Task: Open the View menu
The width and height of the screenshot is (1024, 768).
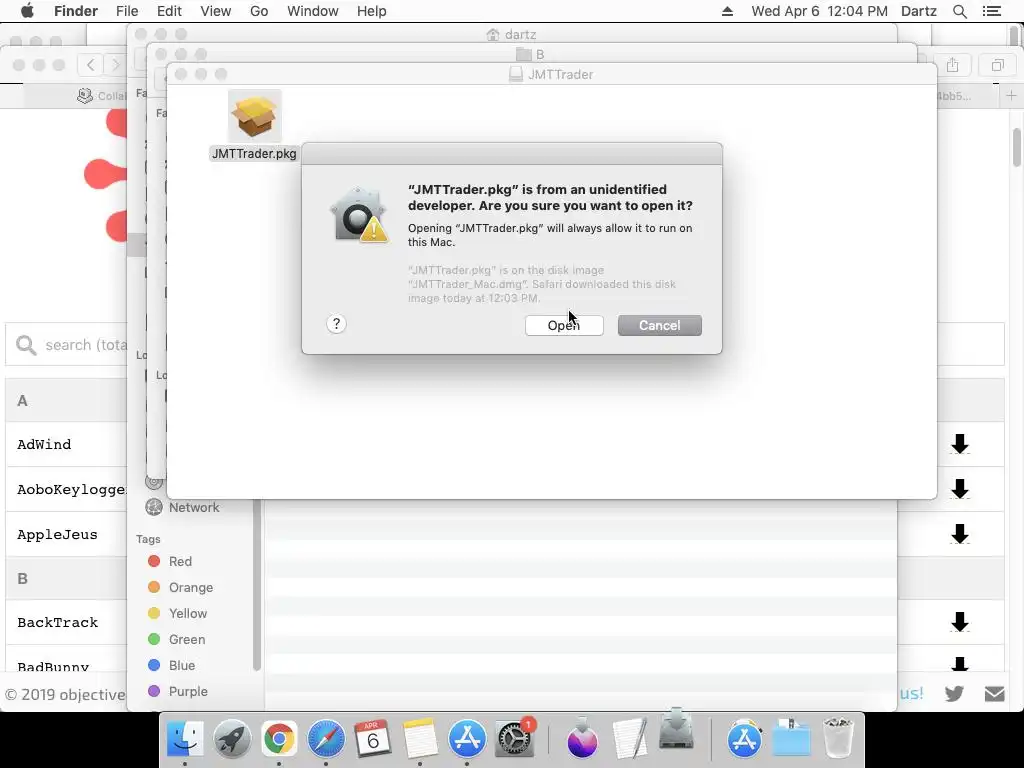Action: click(216, 11)
